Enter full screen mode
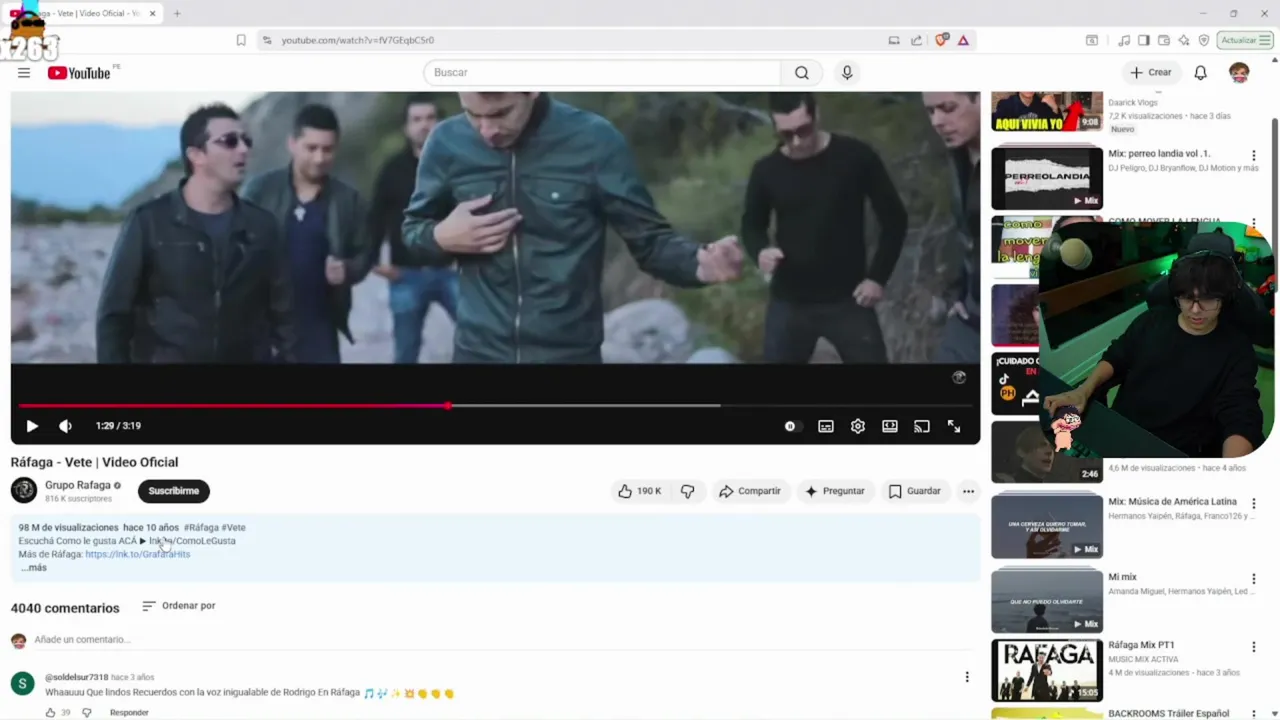The image size is (1280, 720). pyautogui.click(x=954, y=426)
